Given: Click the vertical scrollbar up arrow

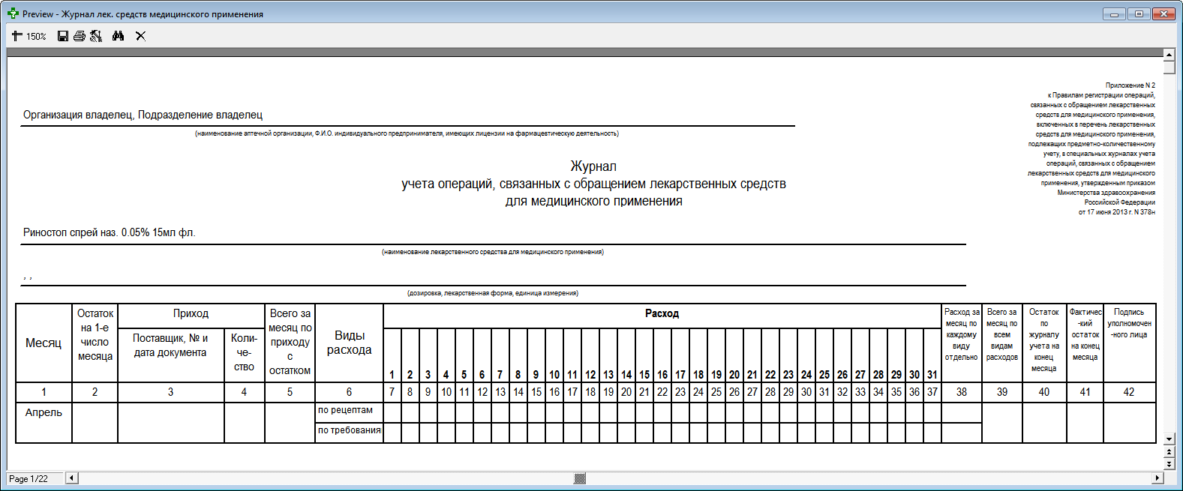Looking at the screenshot, I should pyautogui.click(x=1169, y=55).
